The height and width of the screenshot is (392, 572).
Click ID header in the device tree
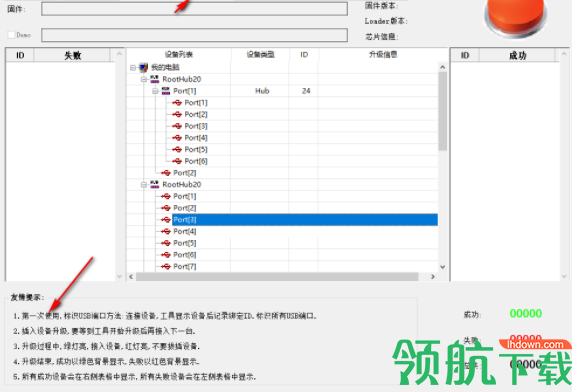[304, 55]
